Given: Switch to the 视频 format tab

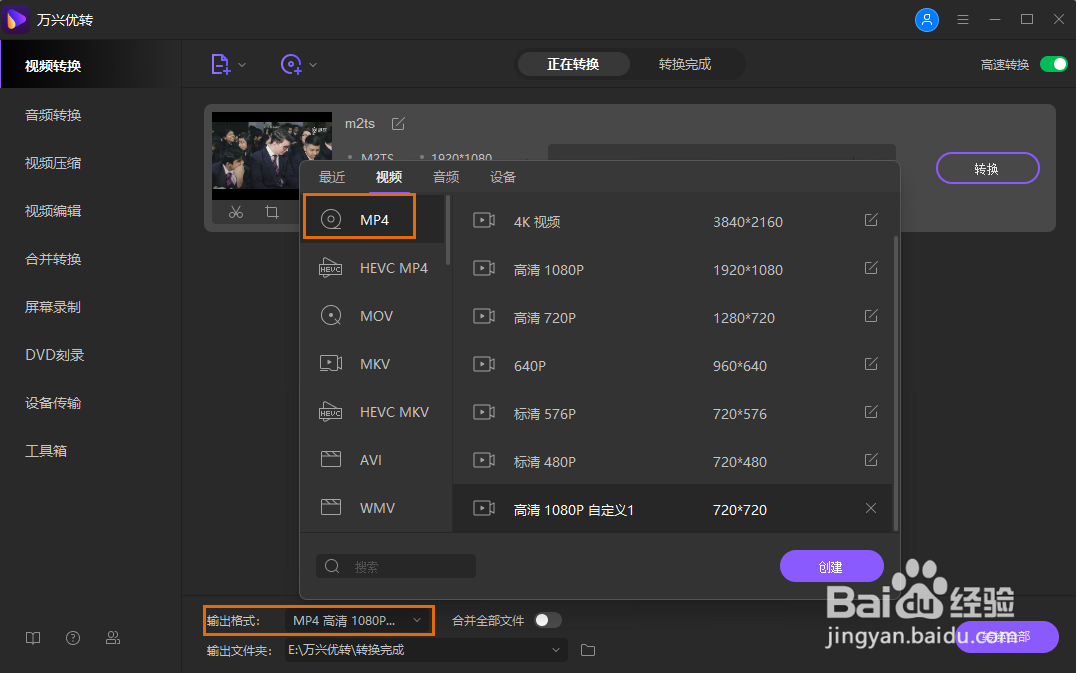Looking at the screenshot, I should tap(388, 178).
